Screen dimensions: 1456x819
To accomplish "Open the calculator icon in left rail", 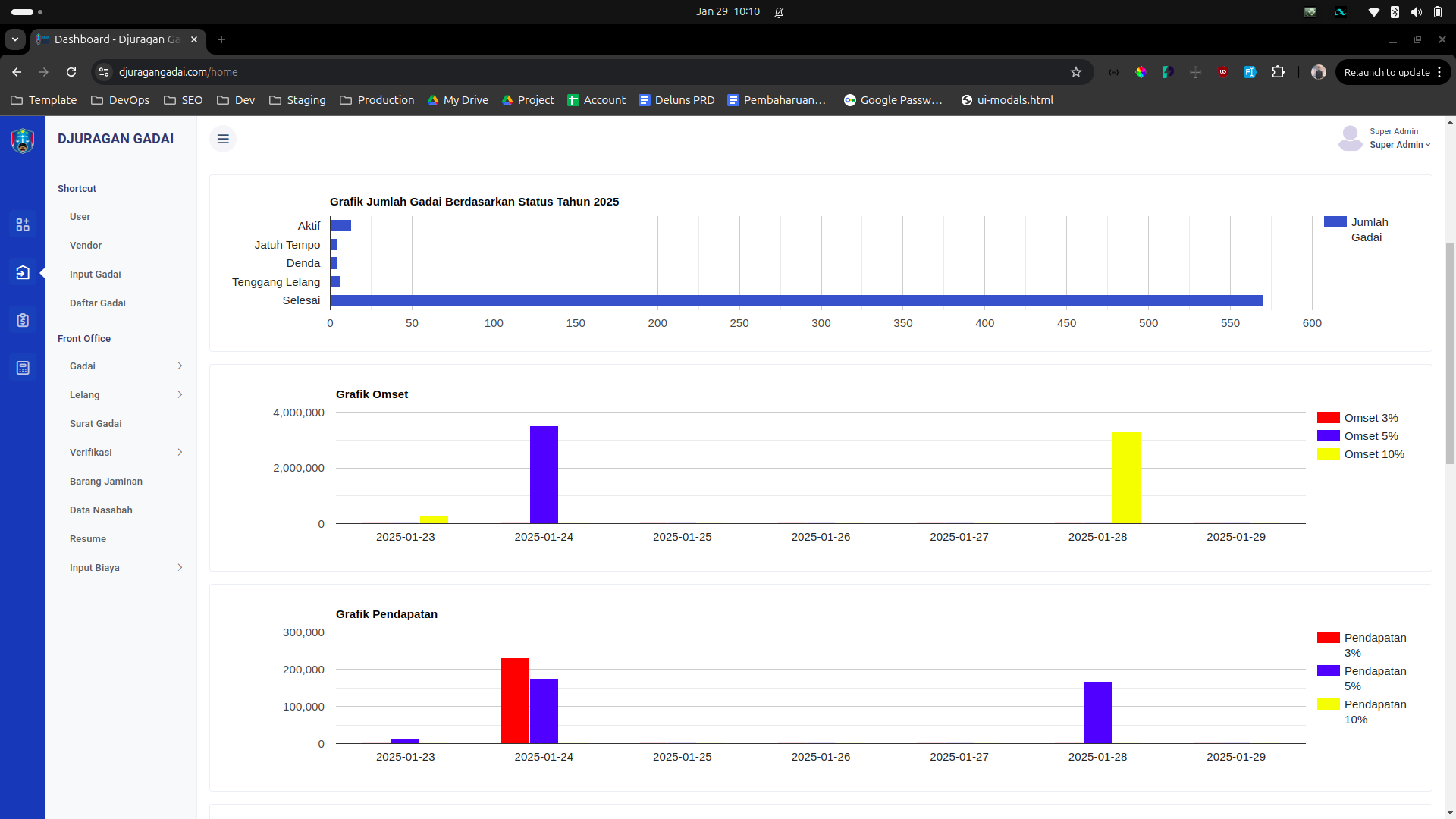I will pyautogui.click(x=23, y=368).
